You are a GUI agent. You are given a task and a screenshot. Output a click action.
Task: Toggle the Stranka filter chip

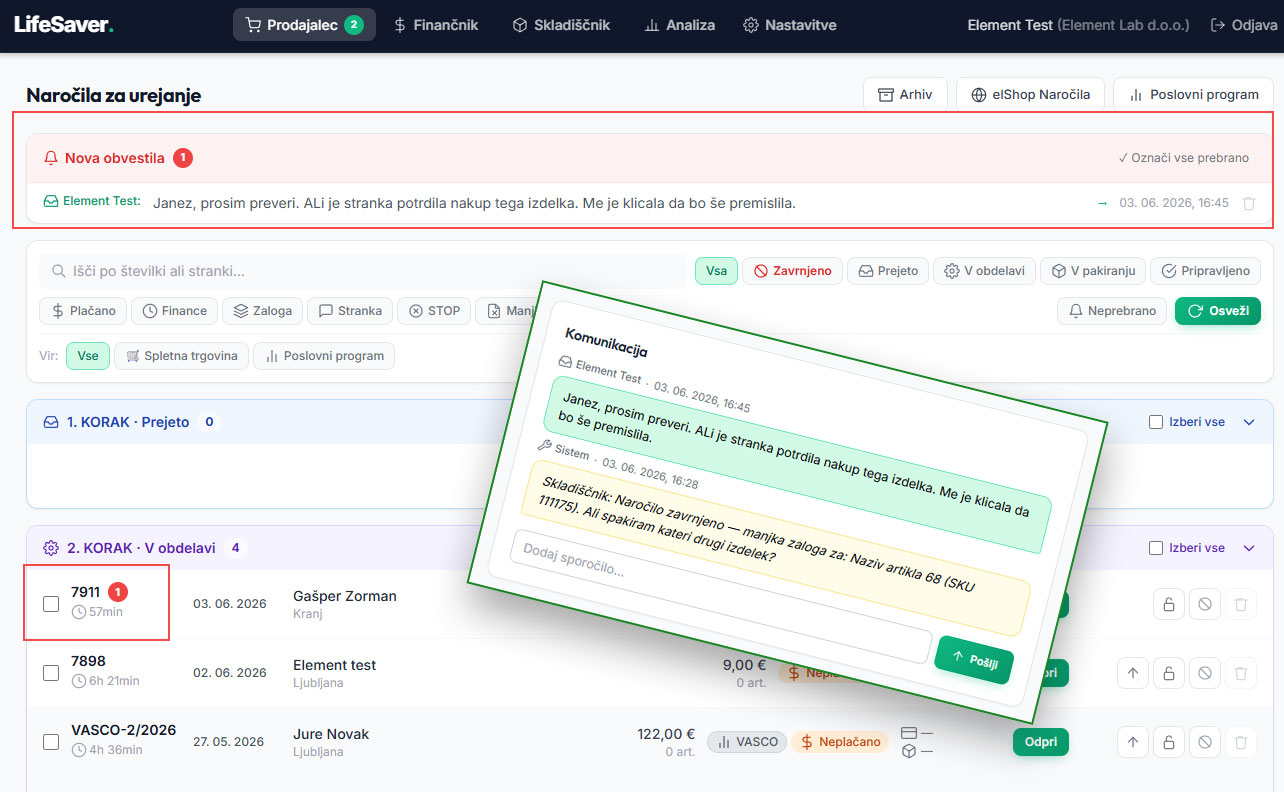point(350,311)
